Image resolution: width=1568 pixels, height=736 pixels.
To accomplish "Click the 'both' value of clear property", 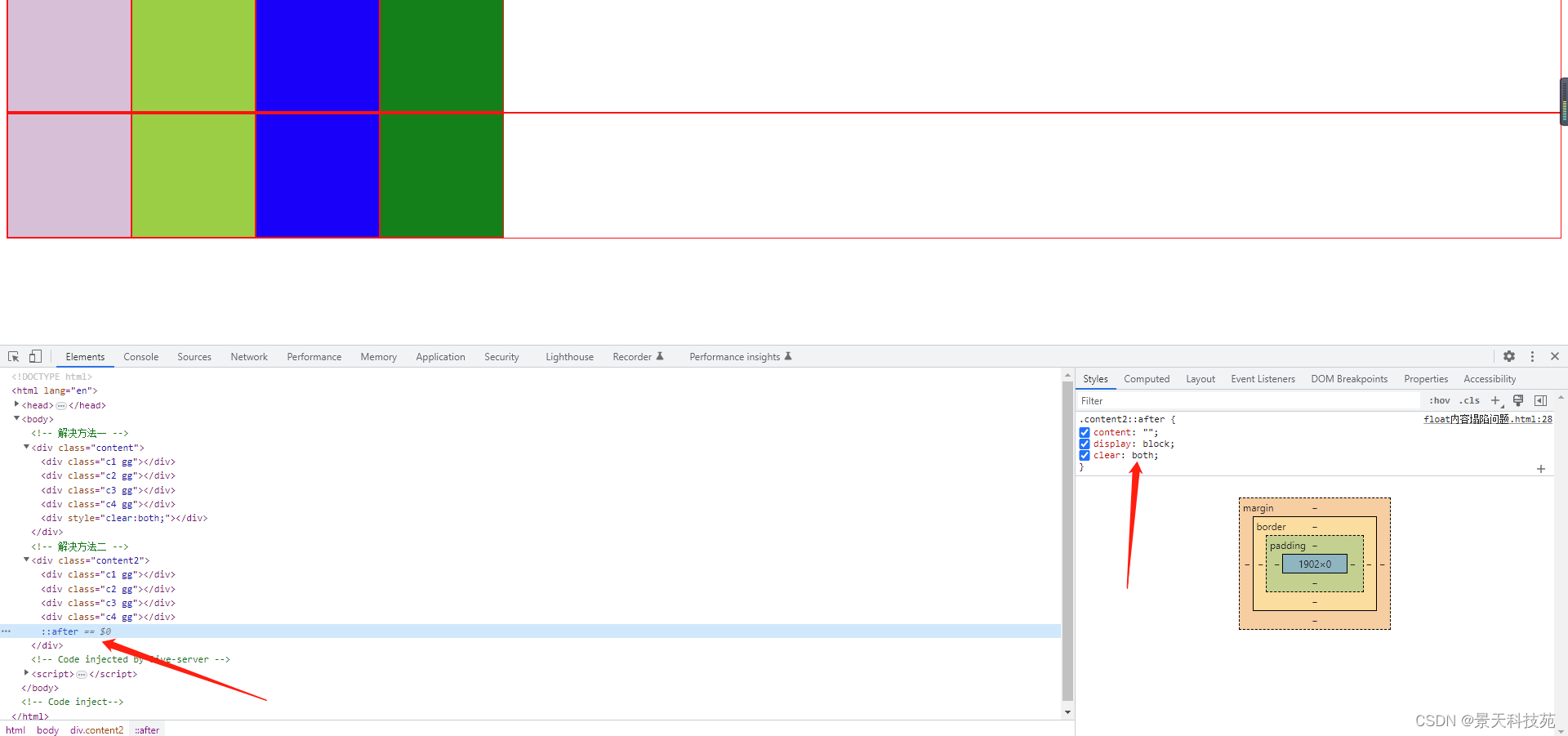I will 1143,456.
